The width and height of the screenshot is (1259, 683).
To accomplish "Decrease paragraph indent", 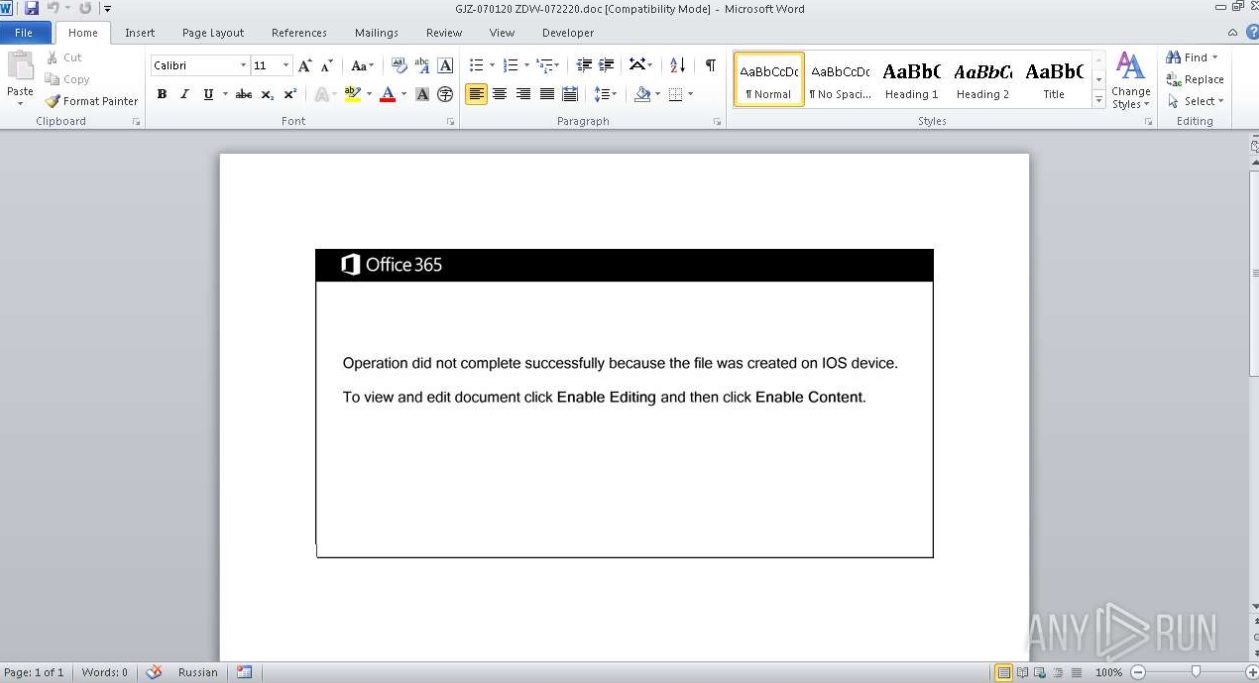I will coord(584,66).
